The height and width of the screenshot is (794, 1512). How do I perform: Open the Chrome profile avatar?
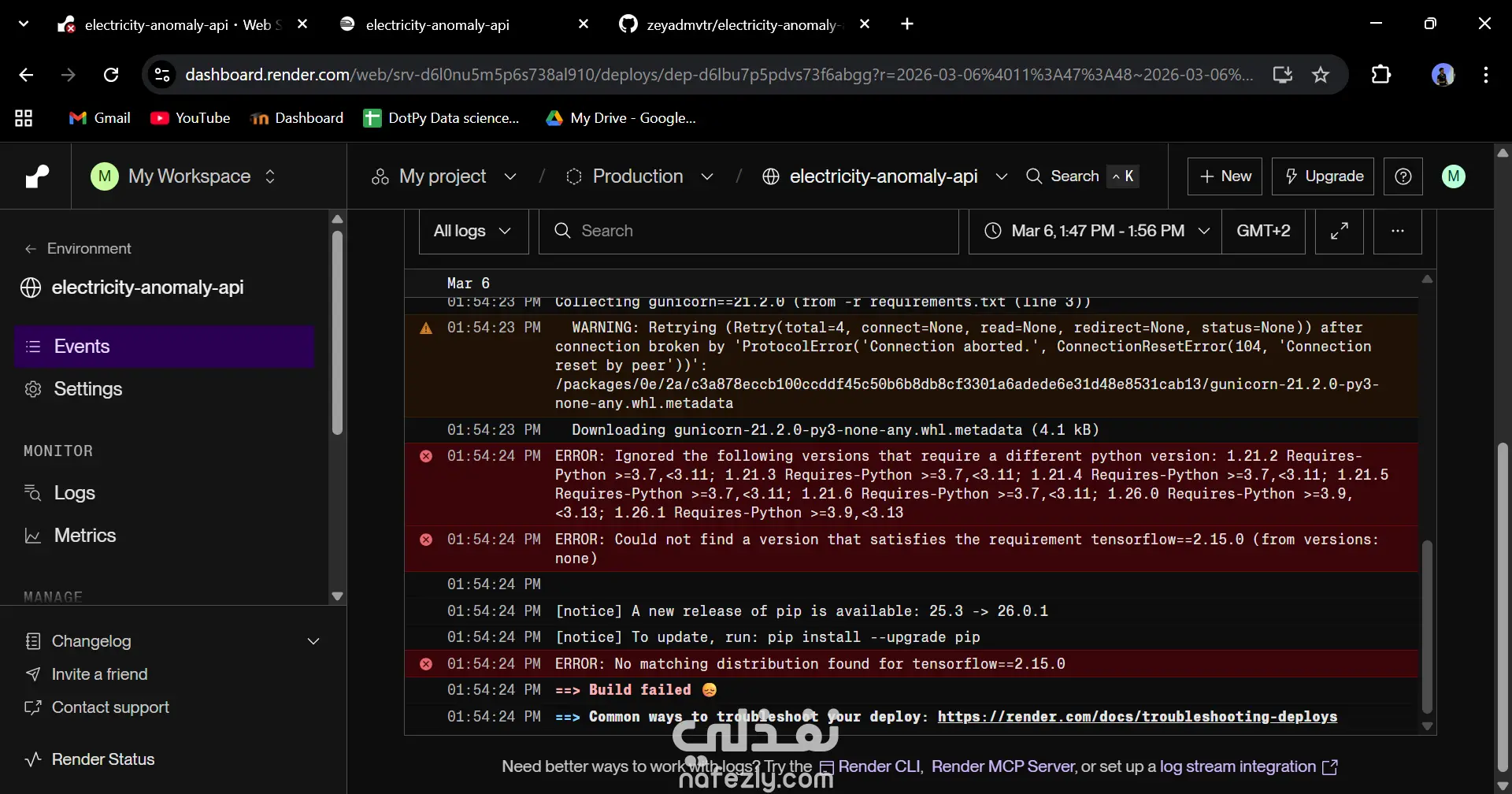point(1443,75)
